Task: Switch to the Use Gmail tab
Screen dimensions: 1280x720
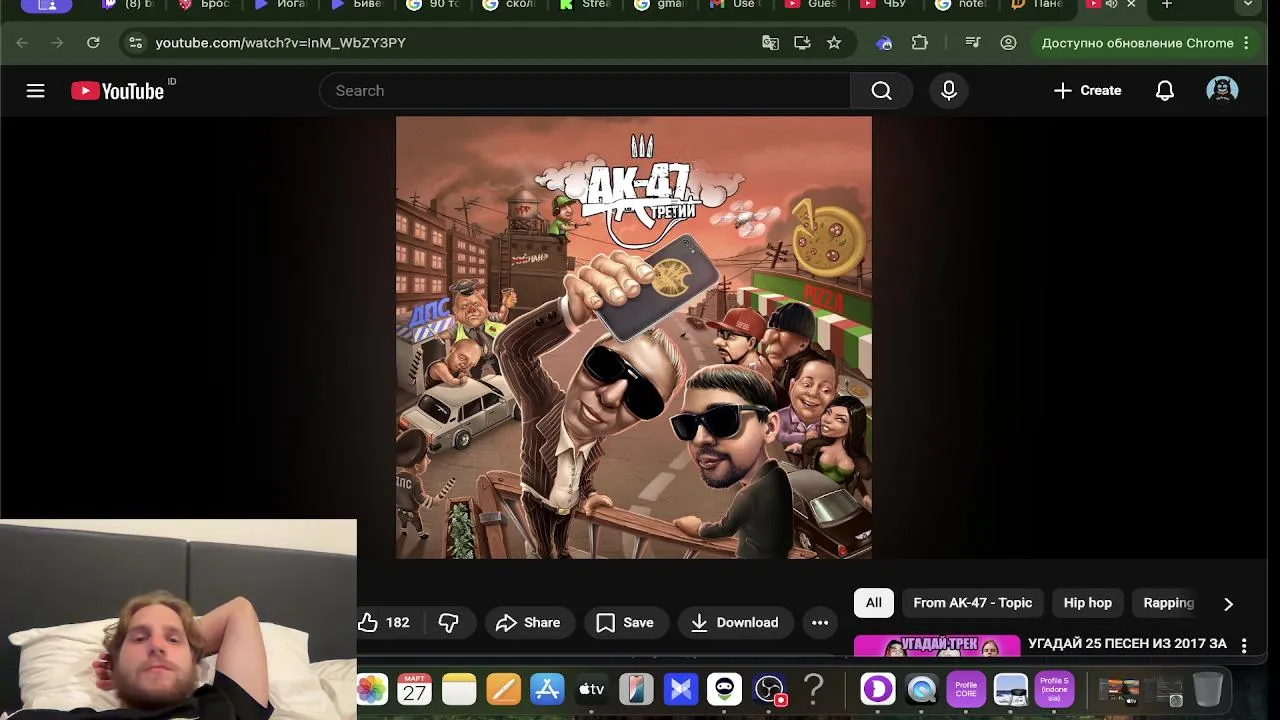Action: 736,5
